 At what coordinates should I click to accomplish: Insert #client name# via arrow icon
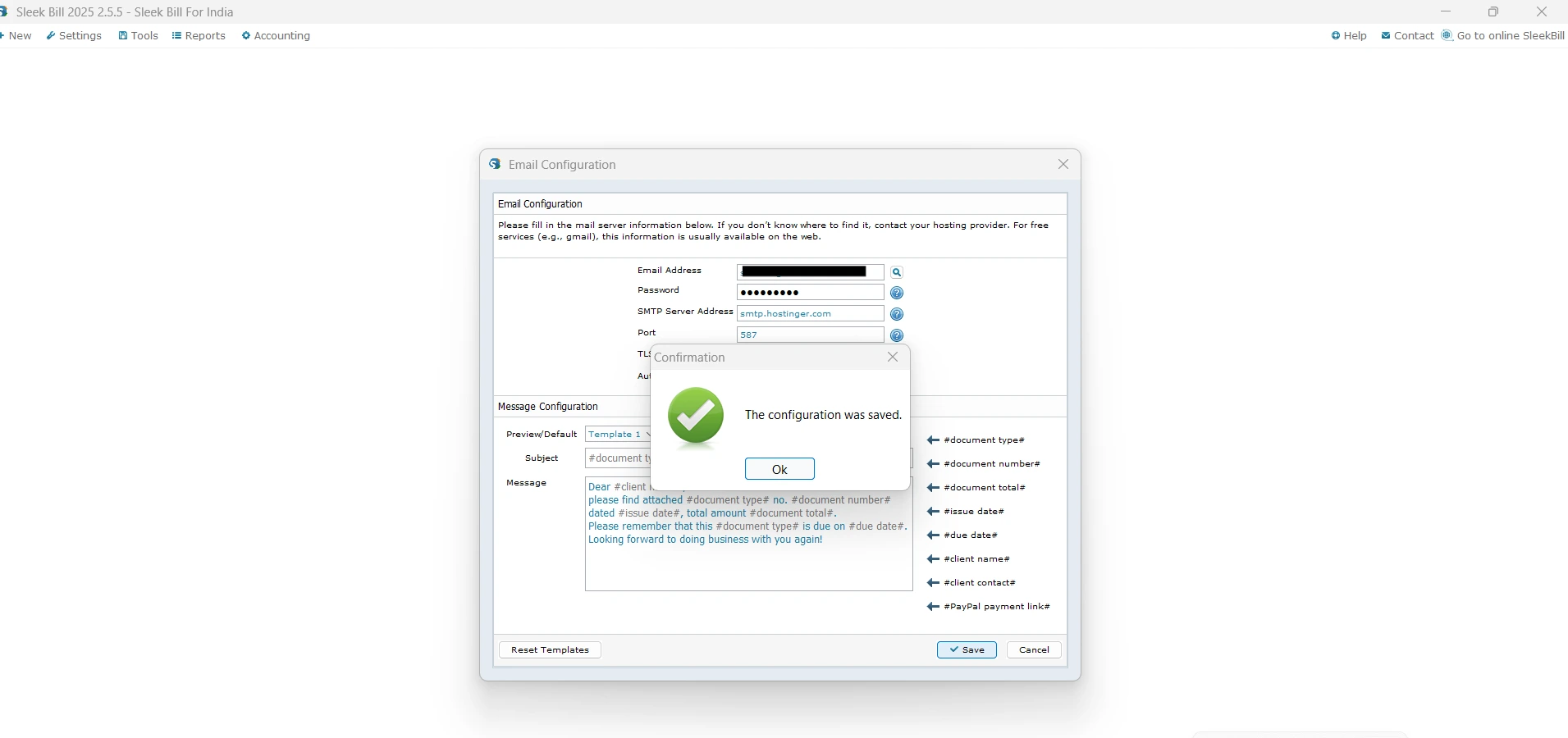click(x=933, y=559)
